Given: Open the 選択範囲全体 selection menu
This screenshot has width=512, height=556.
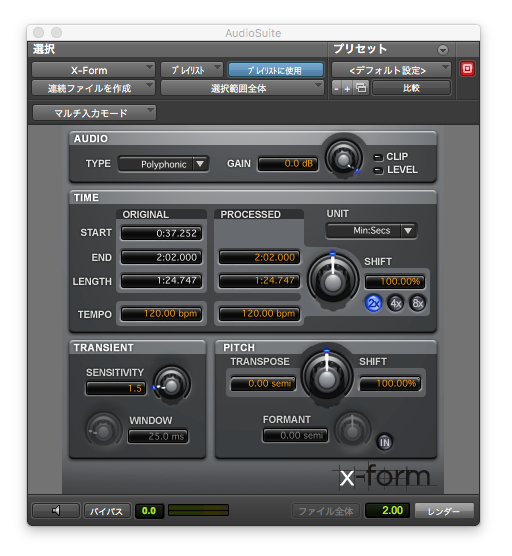Looking at the screenshot, I should [242, 88].
